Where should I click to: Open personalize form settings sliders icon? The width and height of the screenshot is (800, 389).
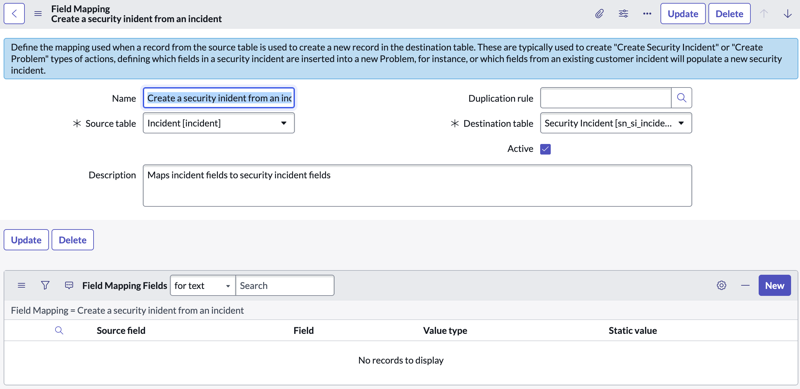pyautogui.click(x=623, y=14)
